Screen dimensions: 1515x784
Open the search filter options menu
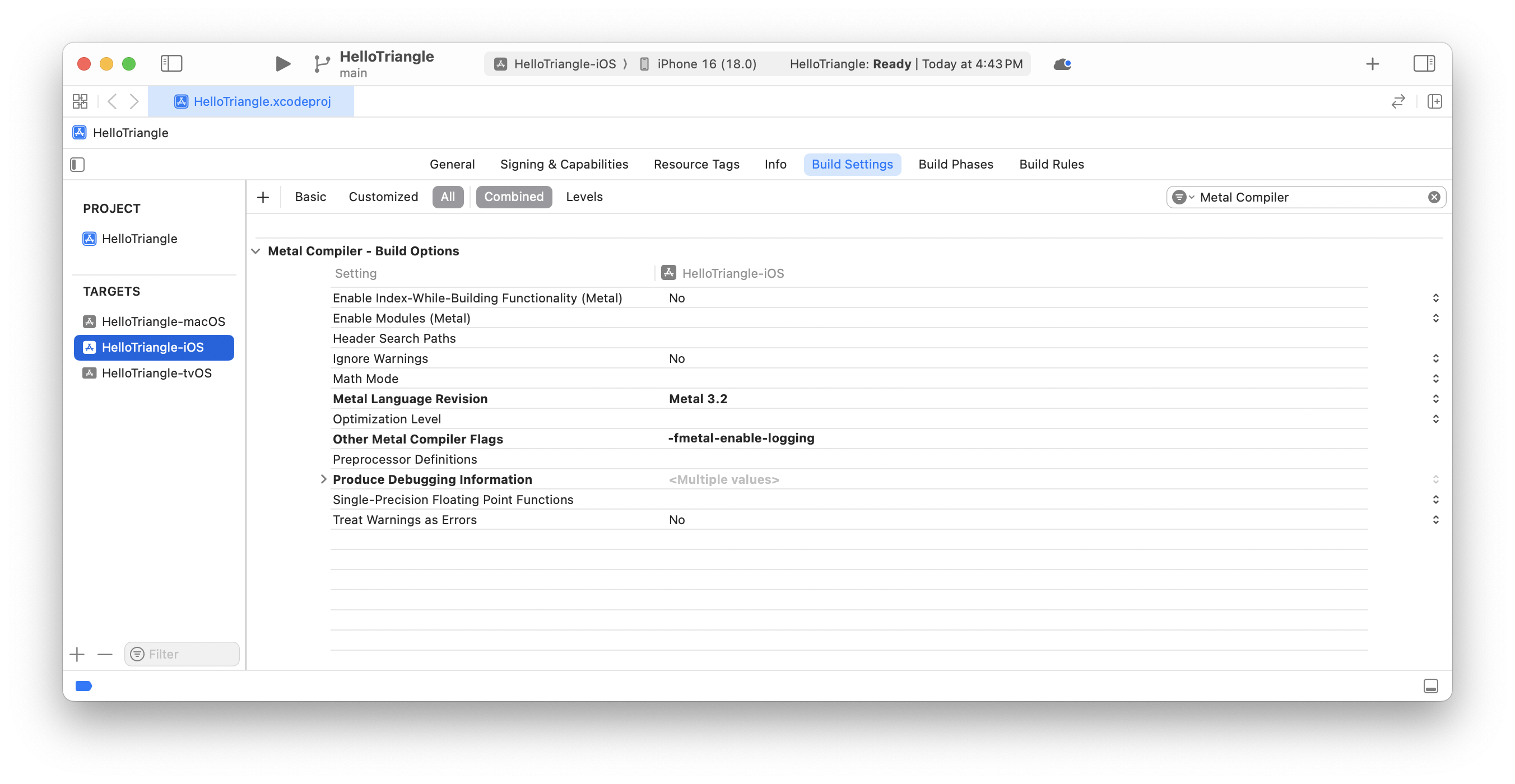1182,197
